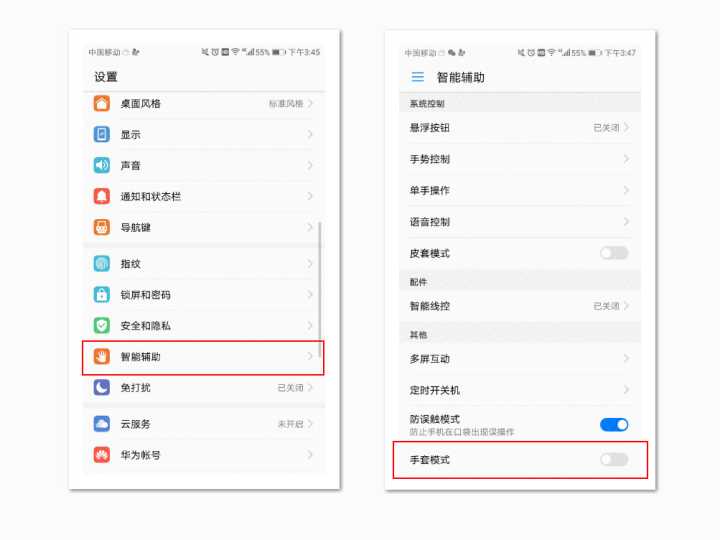
Task: Tap 已关闭 value on 悬浮按钮 row
Action: [x=606, y=128]
